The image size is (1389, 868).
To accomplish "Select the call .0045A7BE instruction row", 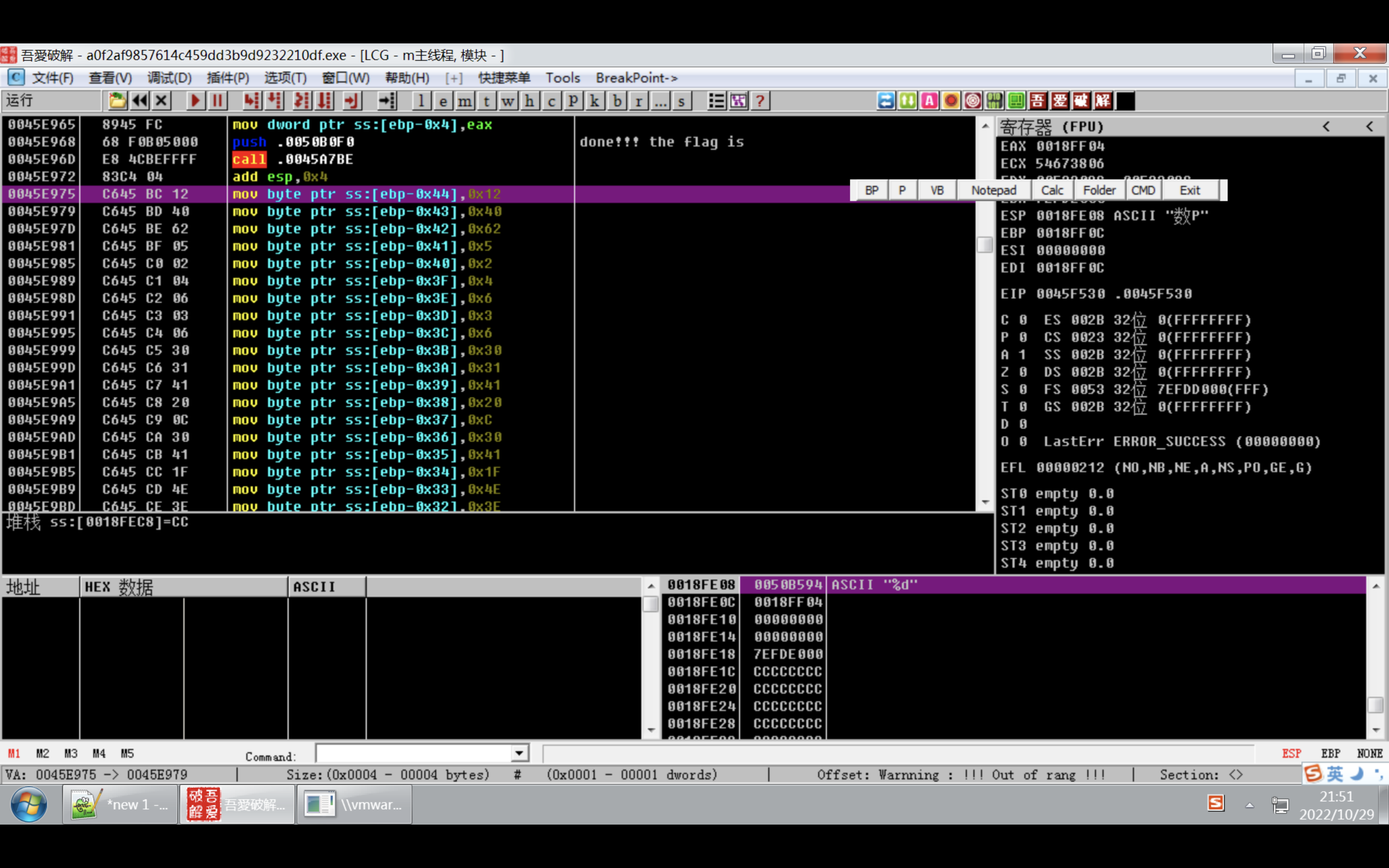I will (x=489, y=159).
